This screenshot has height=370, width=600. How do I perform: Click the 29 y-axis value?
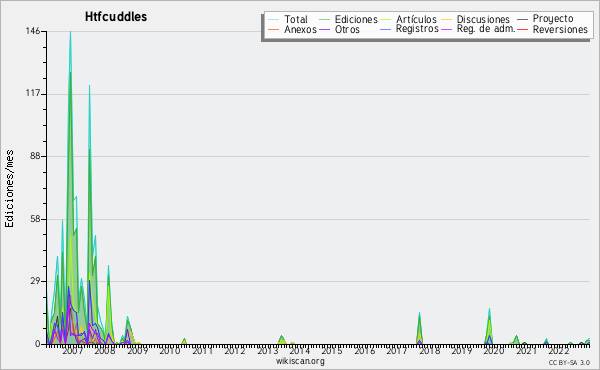[36, 281]
